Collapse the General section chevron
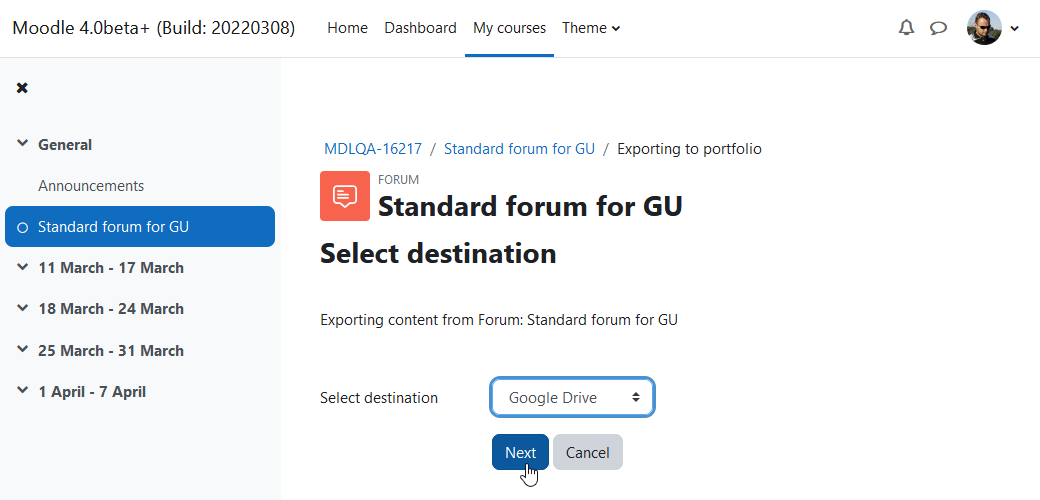Screen dimensions: 1040x500 [x=23, y=144]
